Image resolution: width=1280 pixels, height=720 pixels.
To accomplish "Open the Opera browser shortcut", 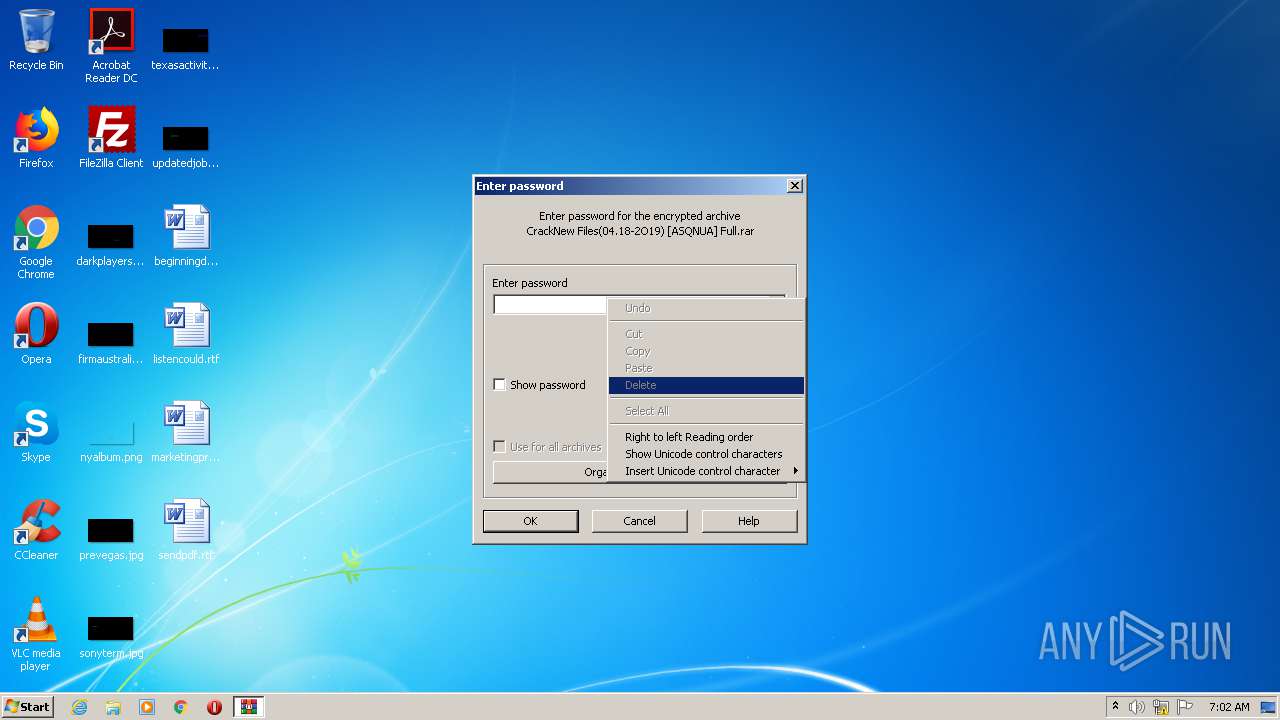I will 36,335.
